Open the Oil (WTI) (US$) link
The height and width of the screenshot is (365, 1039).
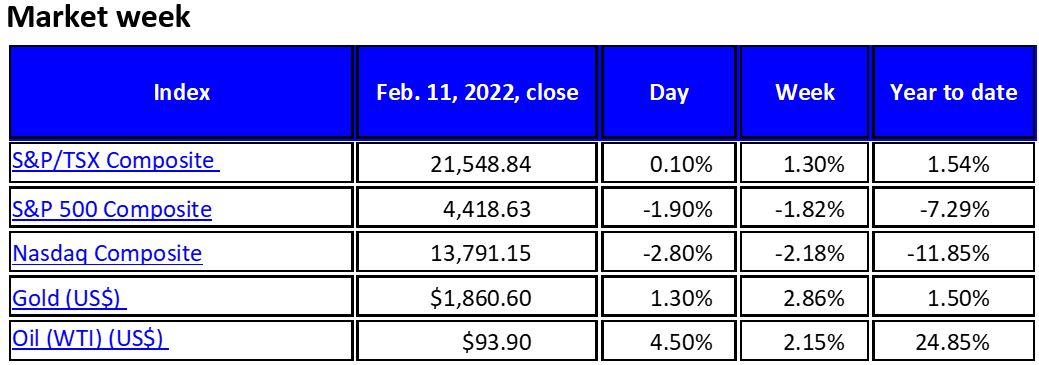pos(90,339)
